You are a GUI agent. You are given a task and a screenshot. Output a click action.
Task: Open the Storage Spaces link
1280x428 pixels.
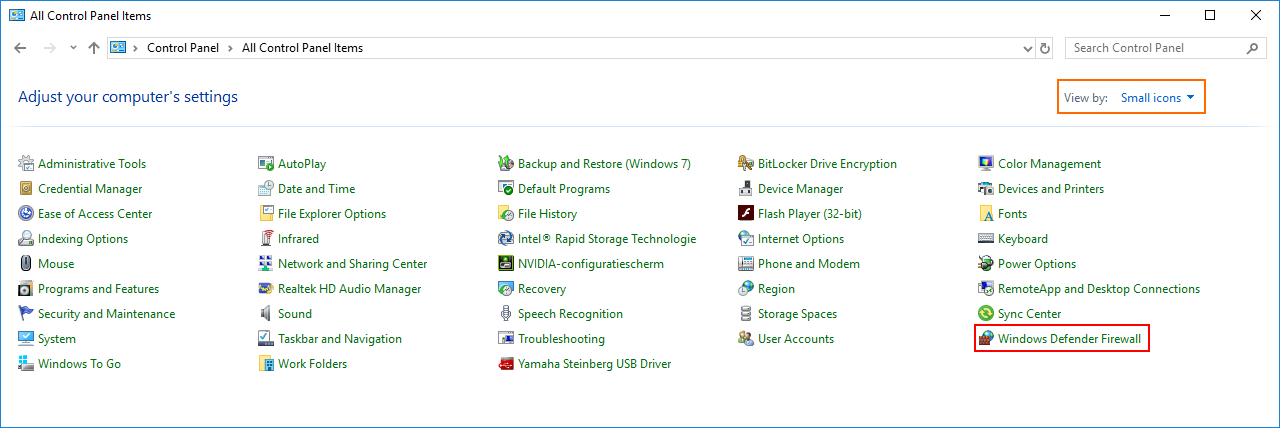click(x=798, y=314)
